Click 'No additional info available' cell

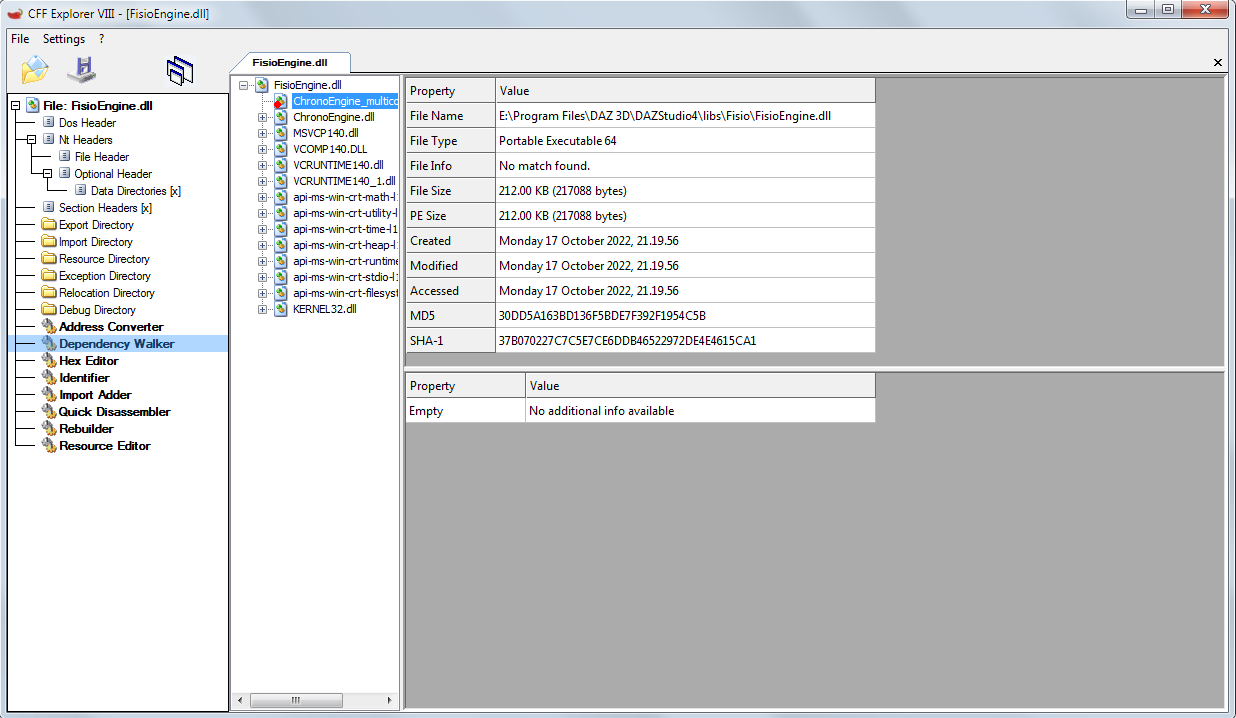pyautogui.click(x=700, y=410)
